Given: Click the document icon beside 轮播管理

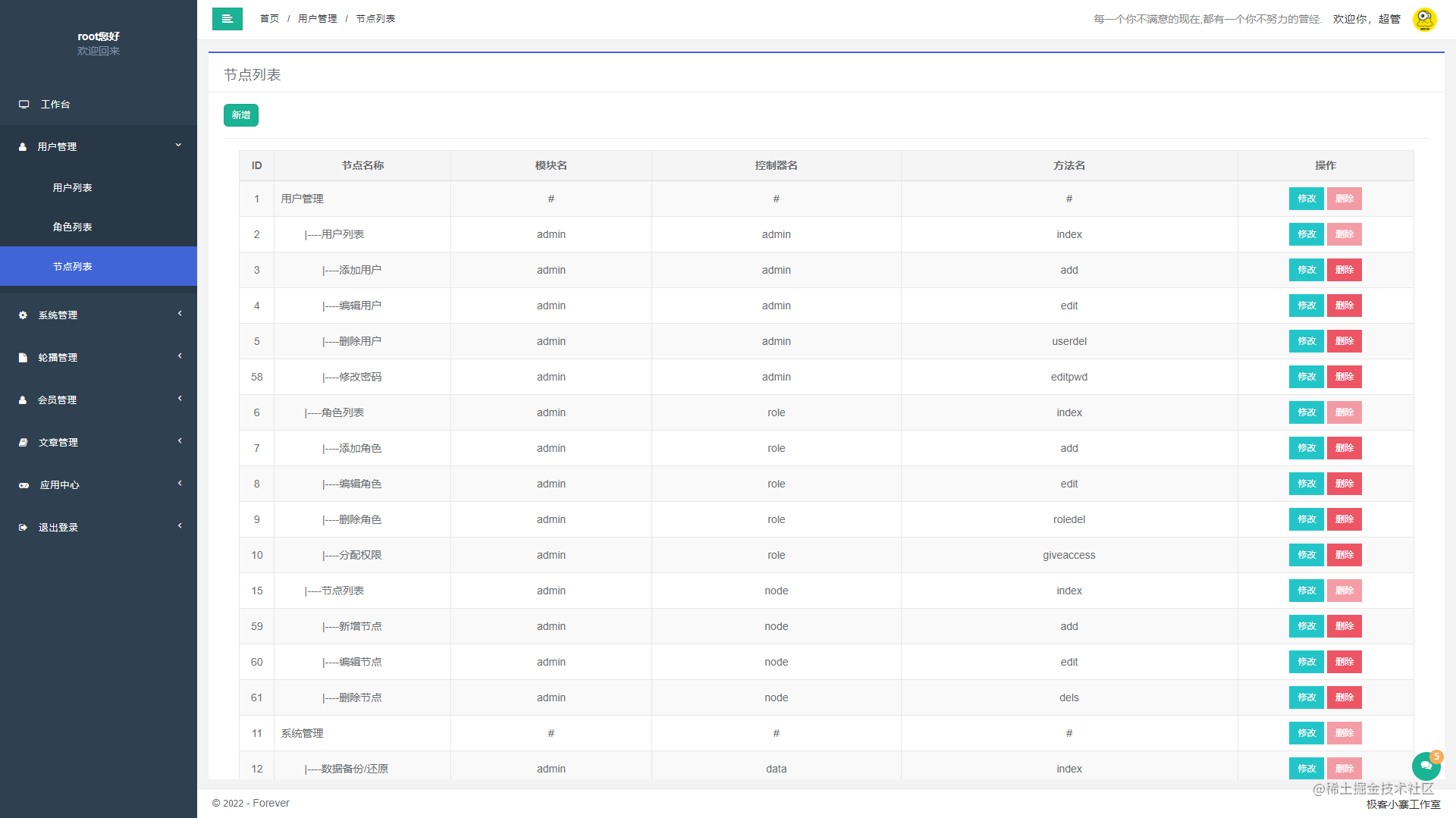Looking at the screenshot, I should (x=23, y=358).
